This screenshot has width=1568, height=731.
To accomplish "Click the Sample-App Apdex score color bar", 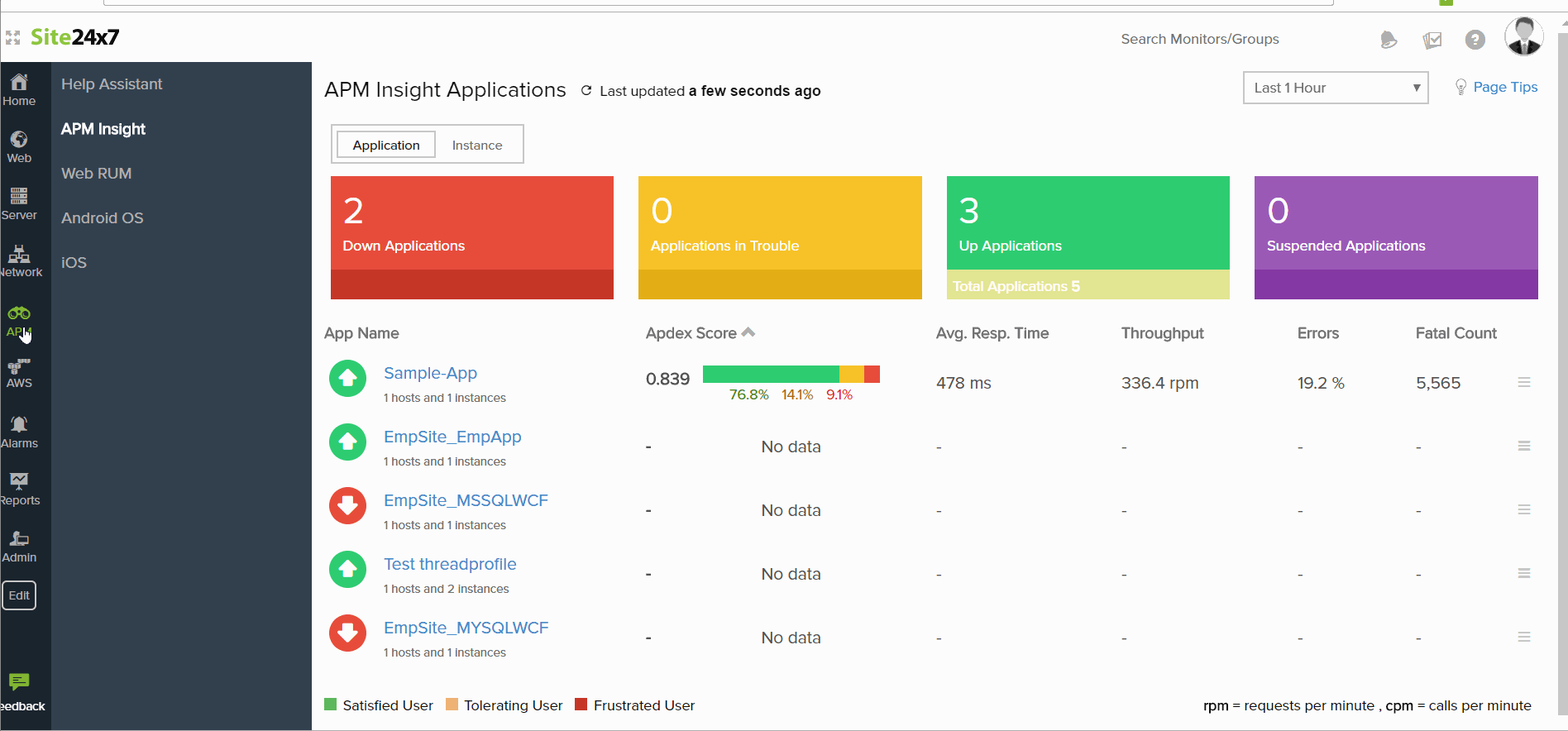I will 791,375.
